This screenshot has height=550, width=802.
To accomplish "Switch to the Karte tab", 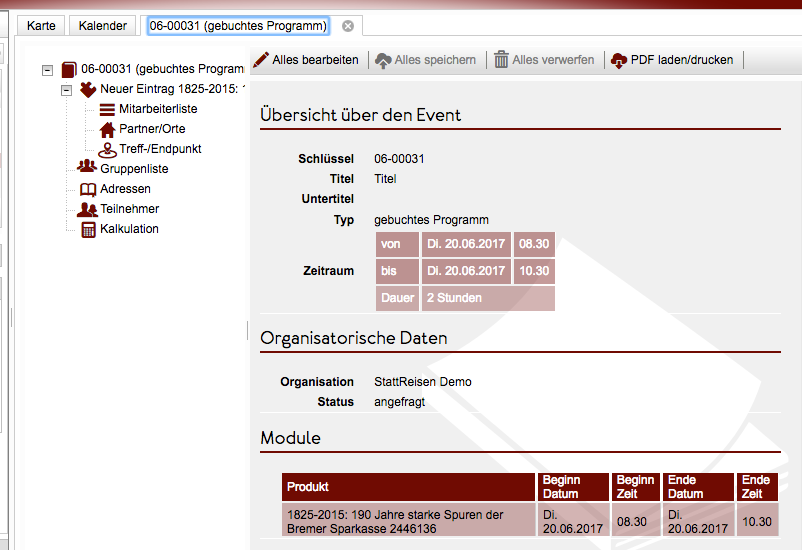I will point(41,25).
